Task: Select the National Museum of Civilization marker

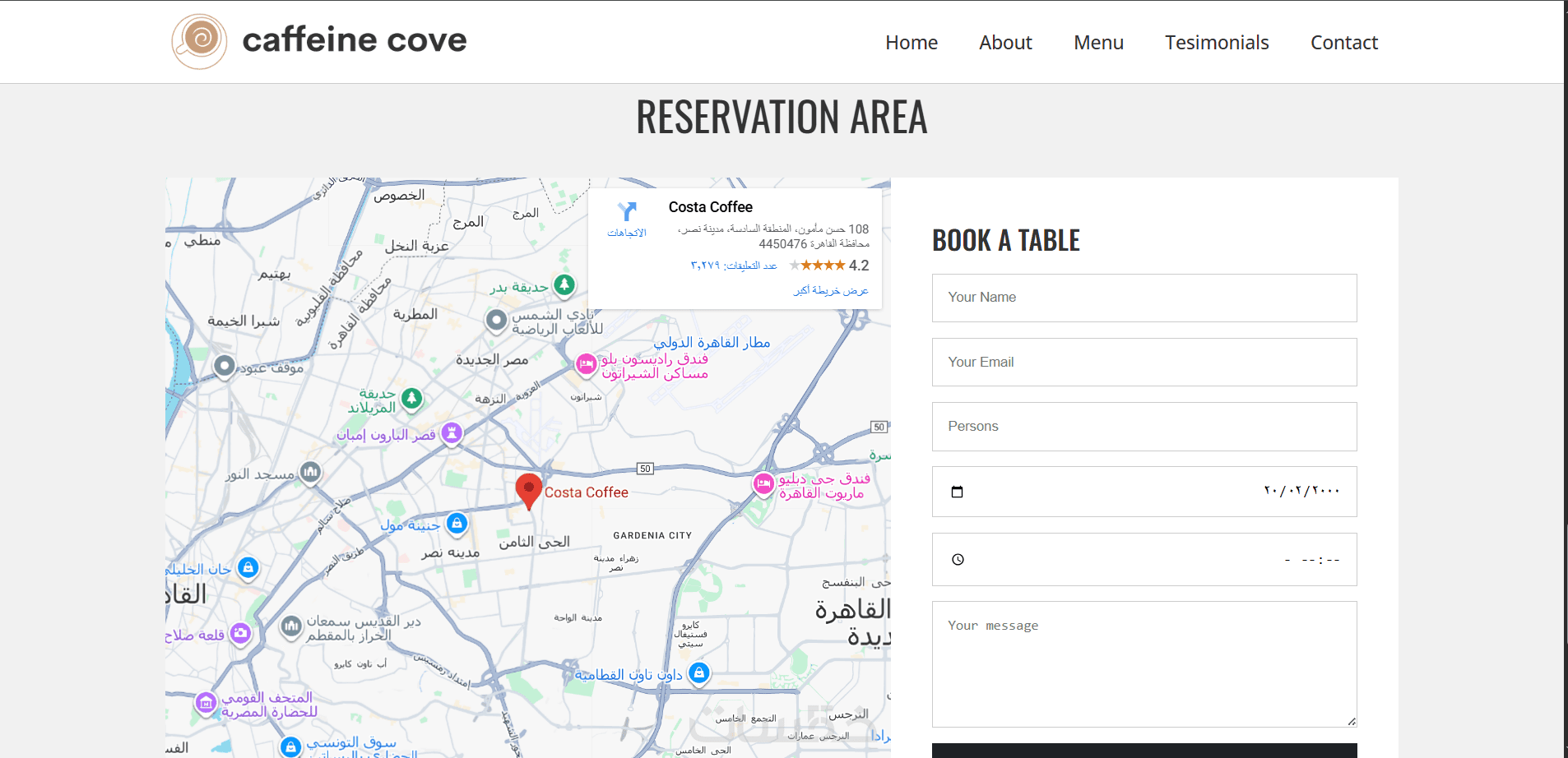Action: (x=206, y=703)
